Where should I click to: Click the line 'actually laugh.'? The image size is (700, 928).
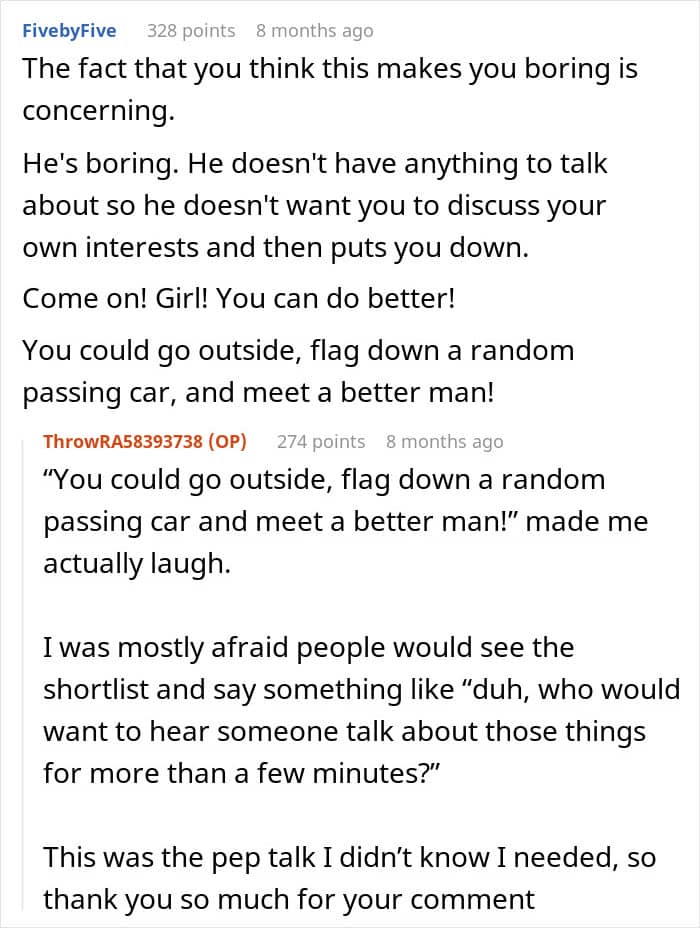137,563
